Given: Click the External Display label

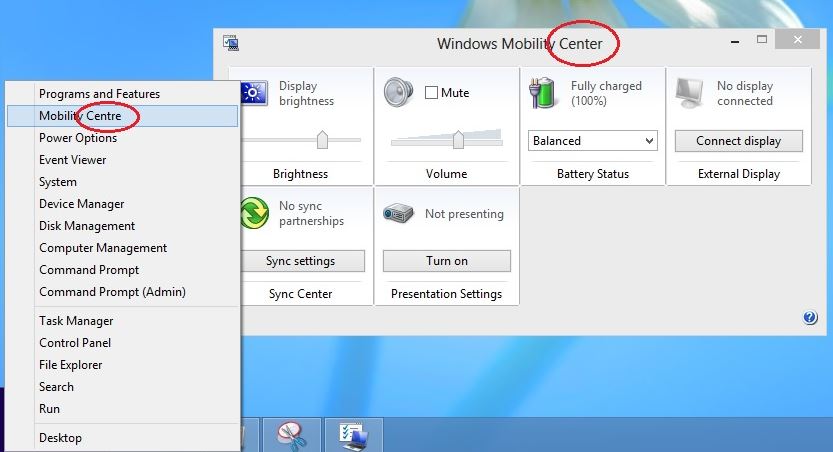Looking at the screenshot, I should pos(739,174).
